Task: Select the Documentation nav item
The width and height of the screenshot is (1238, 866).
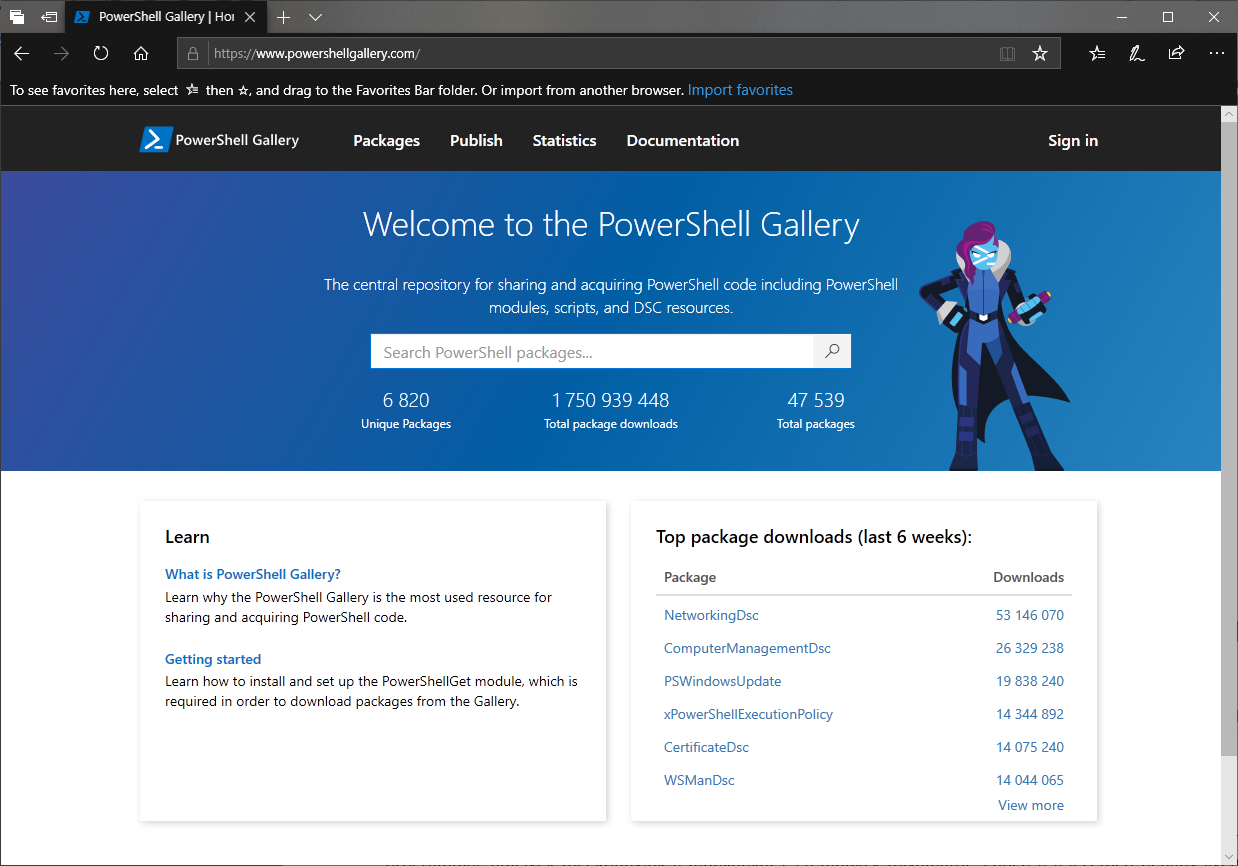Action: click(x=682, y=141)
